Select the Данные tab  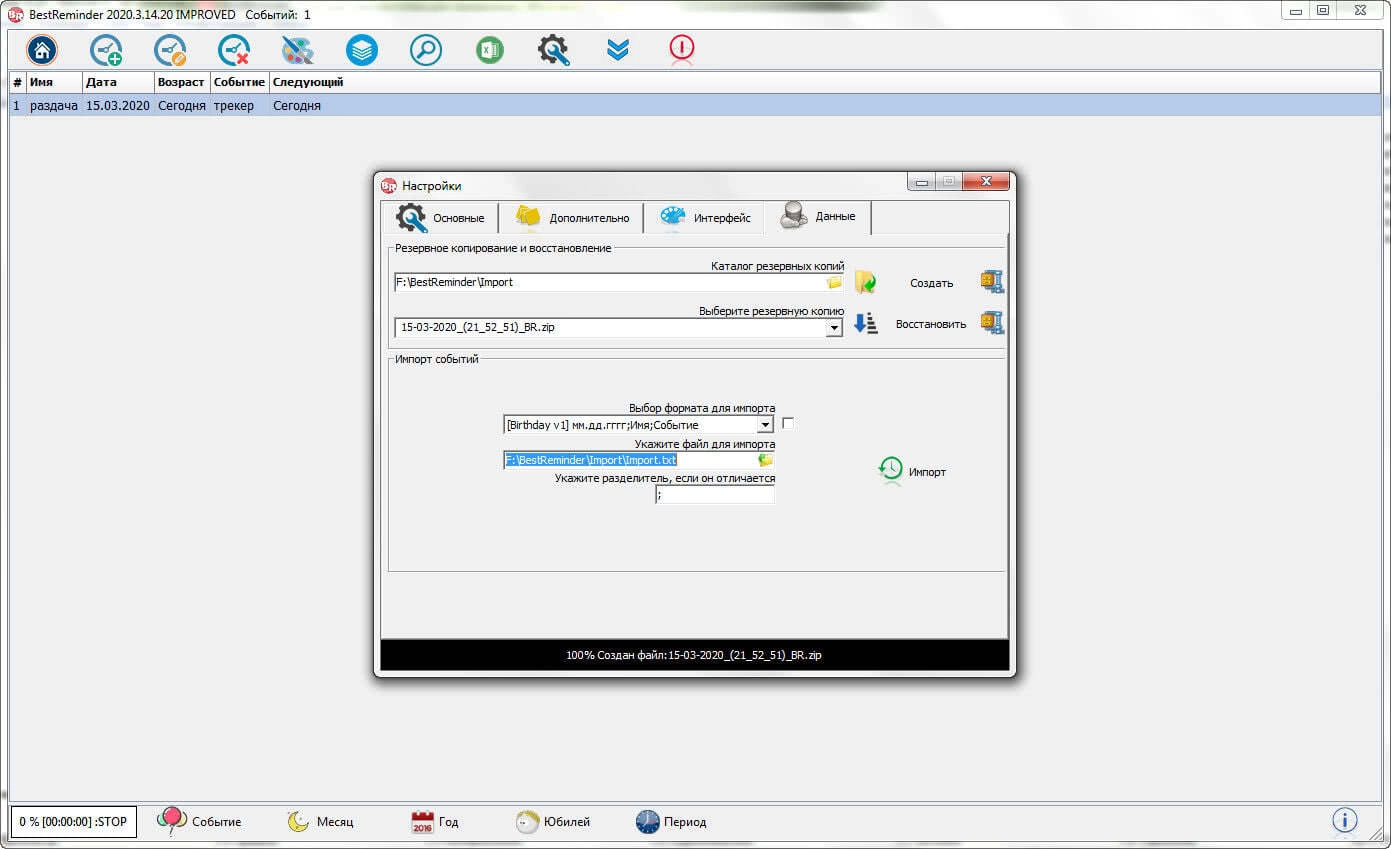(818, 216)
